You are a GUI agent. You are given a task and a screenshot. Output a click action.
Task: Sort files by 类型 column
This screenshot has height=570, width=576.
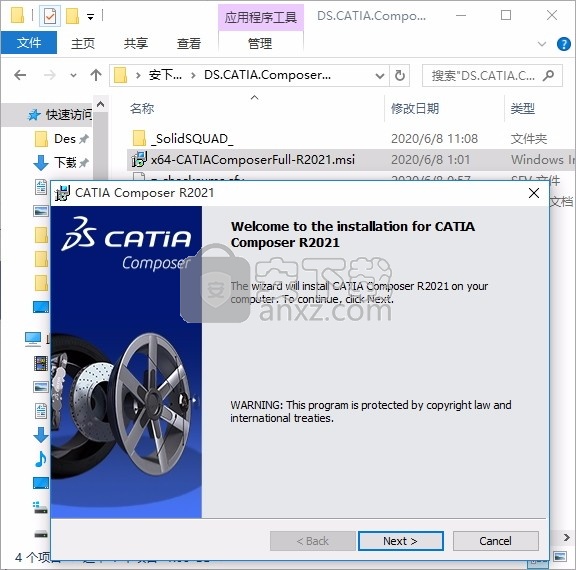522,109
